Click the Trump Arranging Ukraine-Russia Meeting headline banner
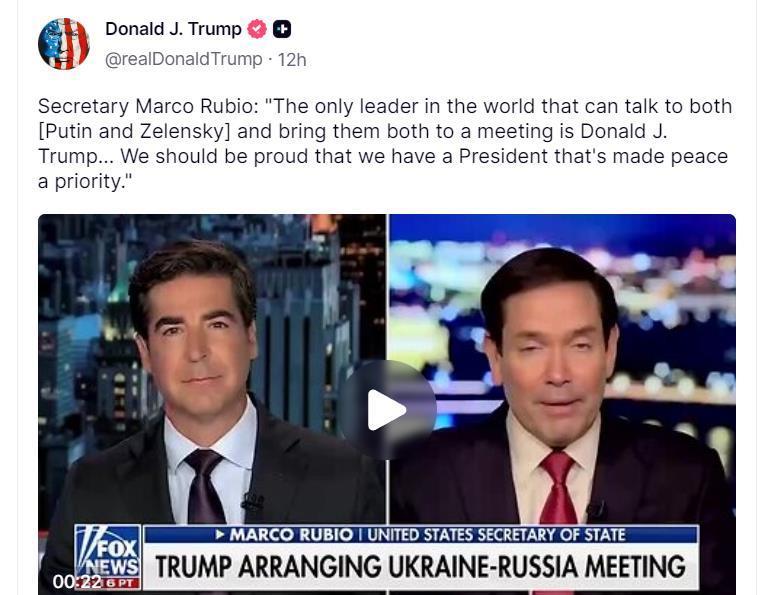 point(420,566)
